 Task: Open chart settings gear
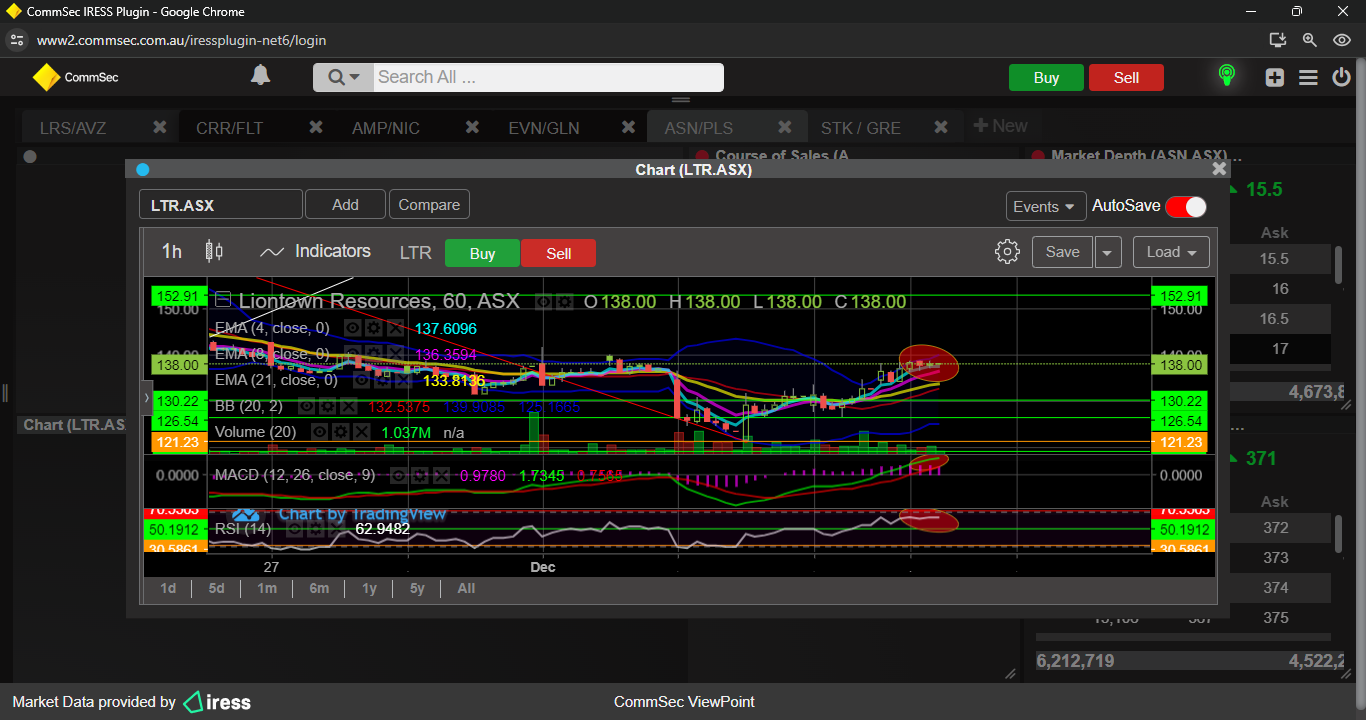coord(1007,252)
